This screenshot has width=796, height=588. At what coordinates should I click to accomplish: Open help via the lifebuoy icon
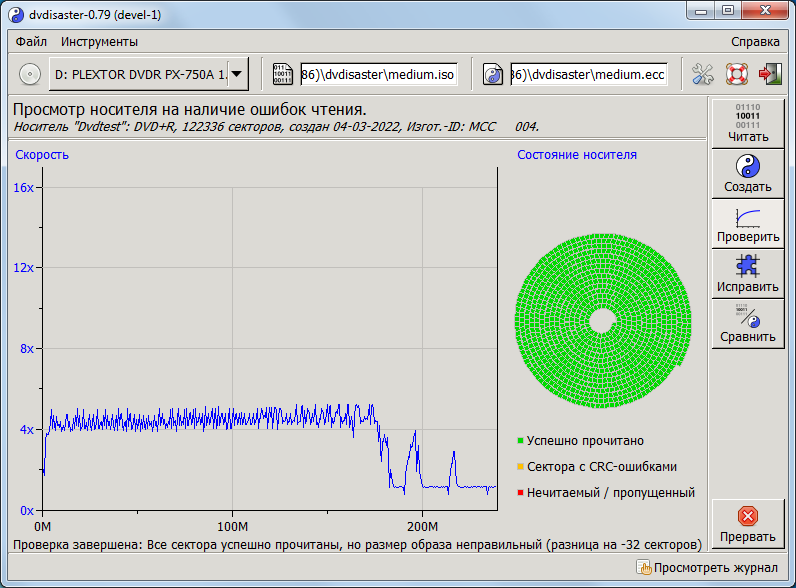point(737,74)
